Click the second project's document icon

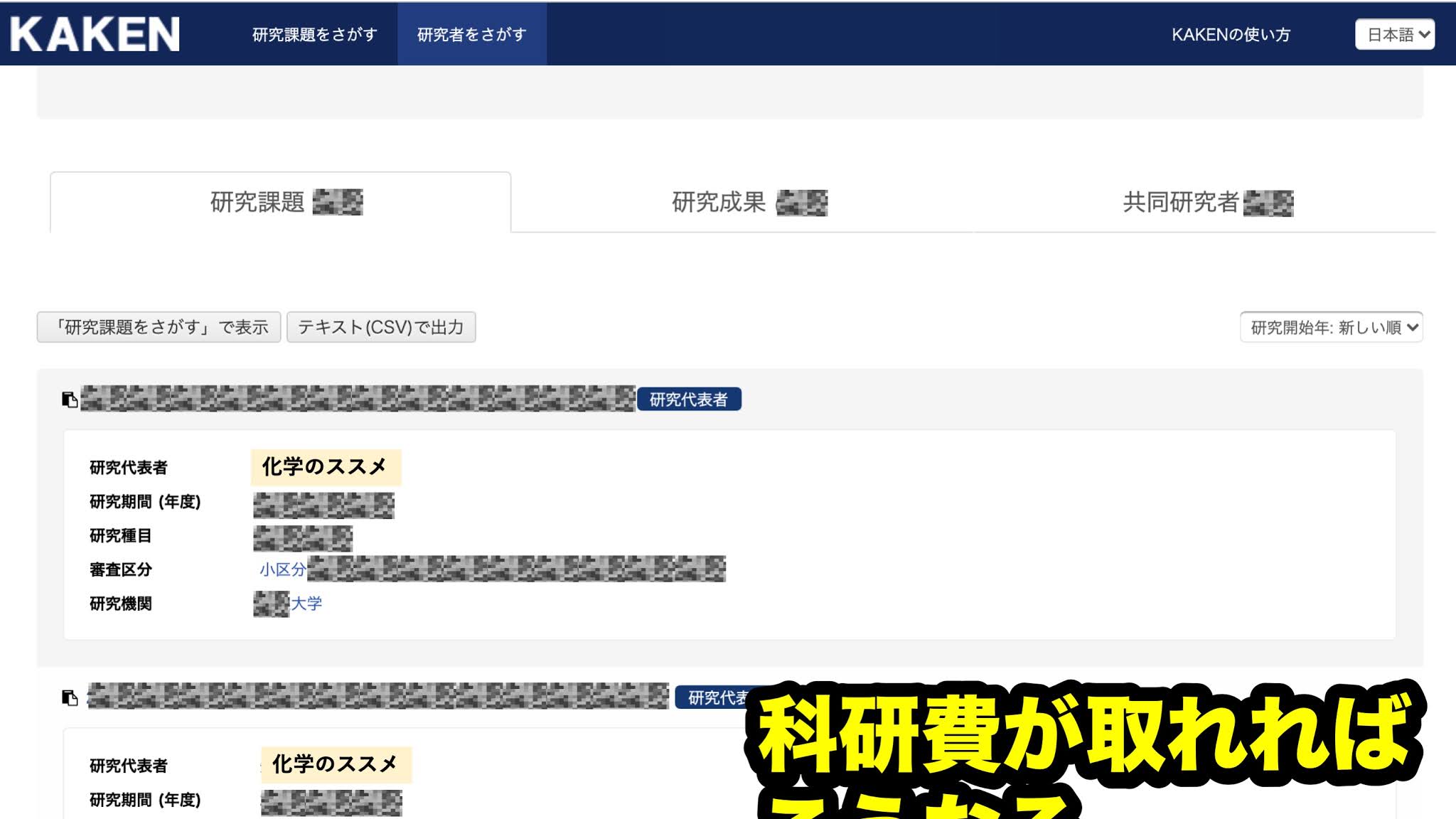coord(70,697)
